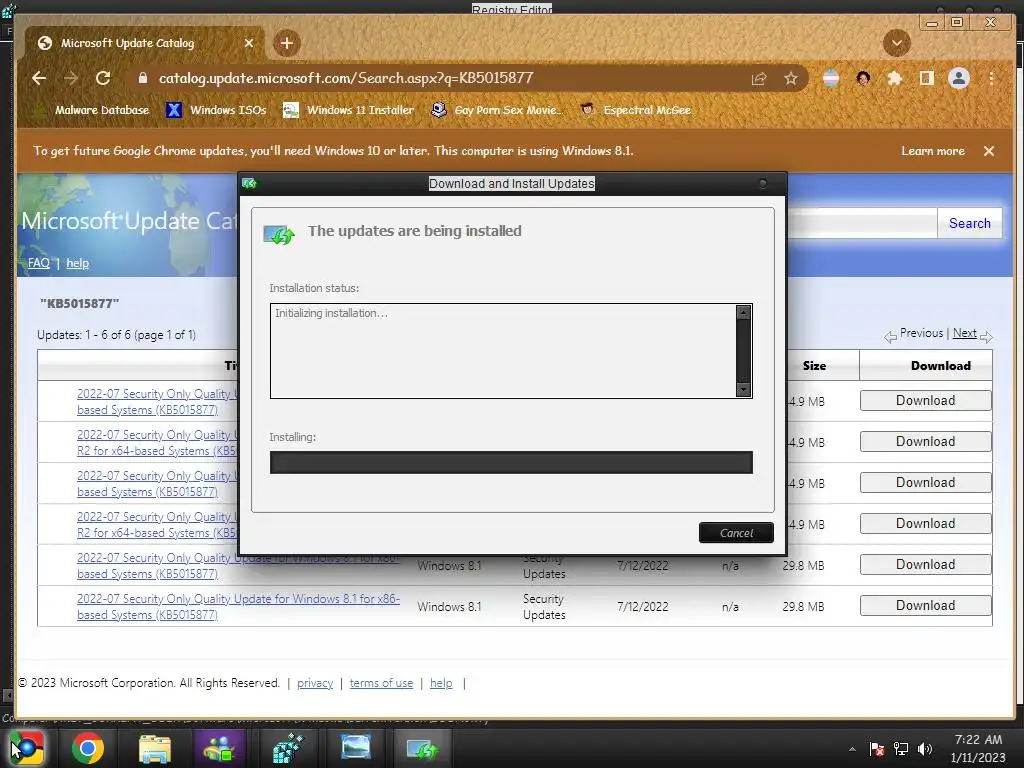Open the tab search dropdown chevron
Screen dimensions: 1024x768
(x=897, y=44)
